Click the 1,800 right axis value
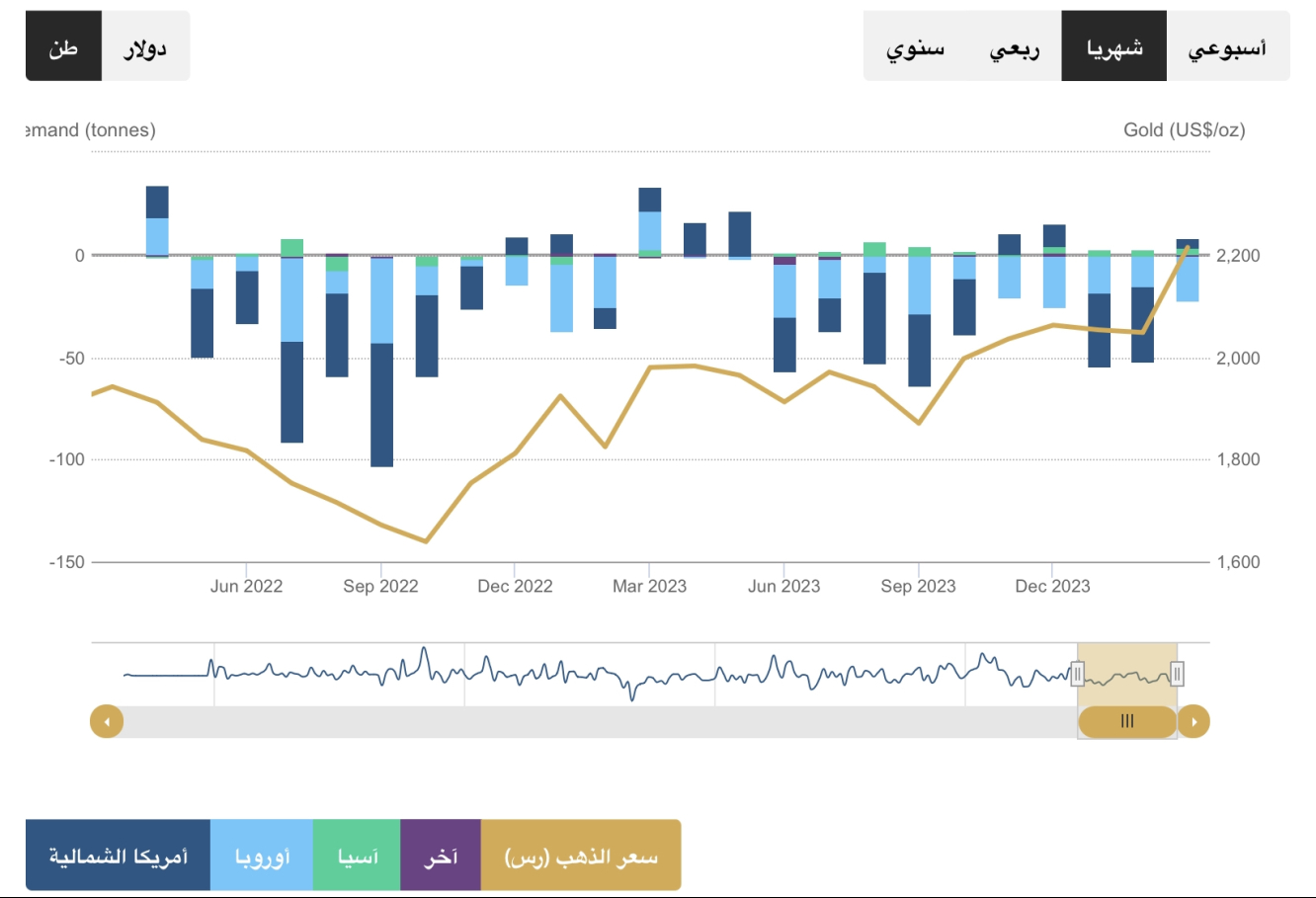The height and width of the screenshot is (898, 1316). (1238, 459)
